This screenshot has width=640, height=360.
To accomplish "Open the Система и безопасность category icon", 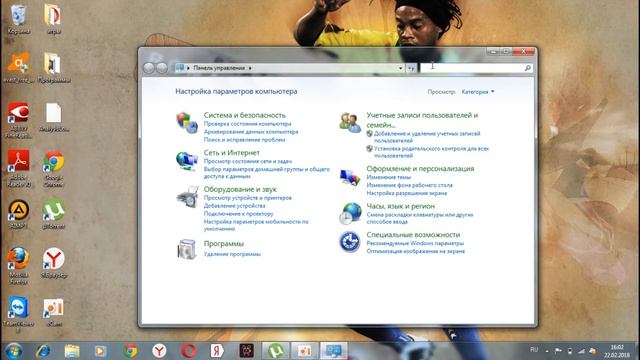I will click(x=187, y=123).
